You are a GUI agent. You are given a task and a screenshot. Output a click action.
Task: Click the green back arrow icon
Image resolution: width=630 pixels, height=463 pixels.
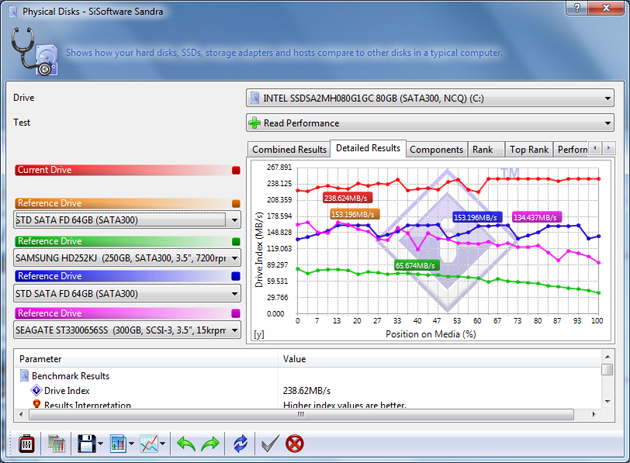coord(186,444)
